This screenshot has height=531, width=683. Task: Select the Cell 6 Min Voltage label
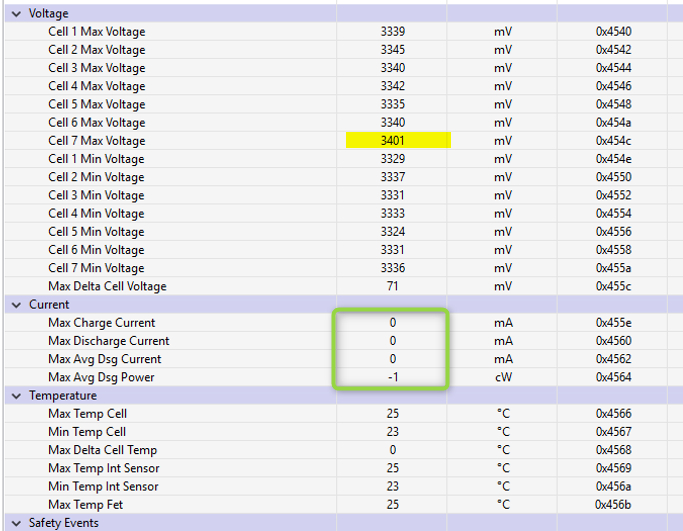point(96,250)
